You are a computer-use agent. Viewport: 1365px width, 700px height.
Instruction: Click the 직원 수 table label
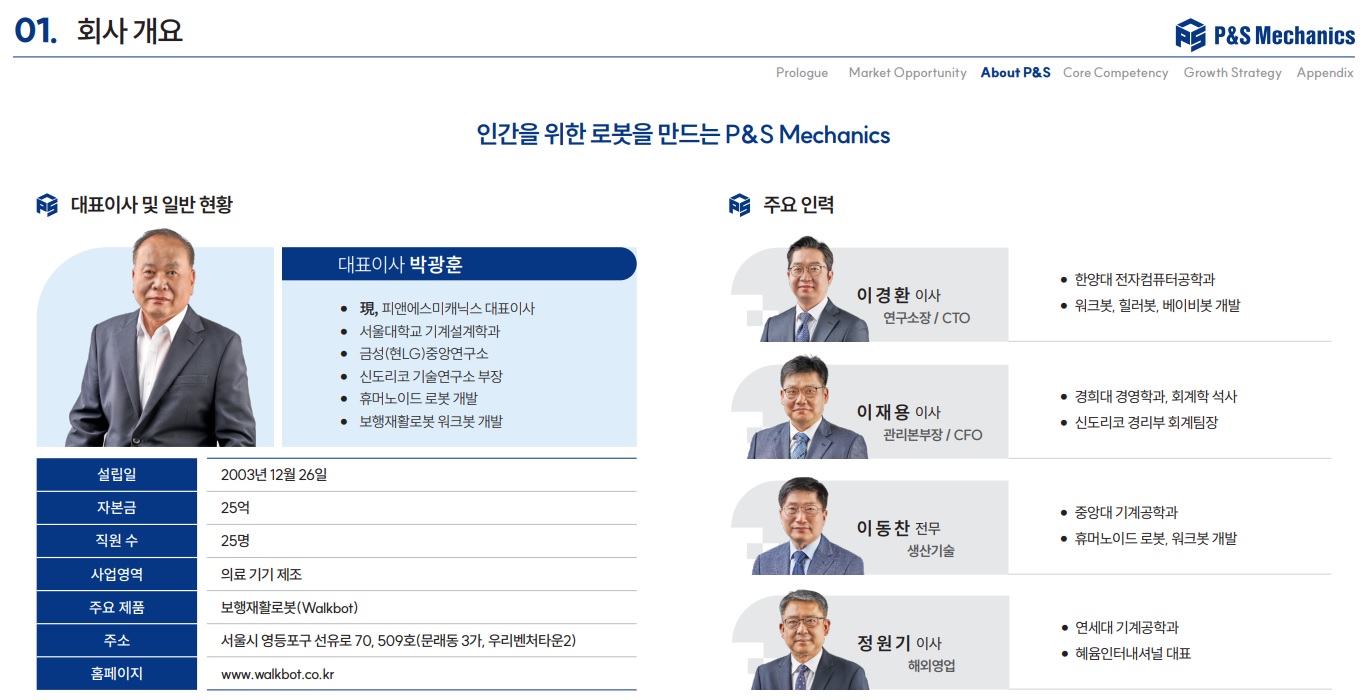coord(116,541)
